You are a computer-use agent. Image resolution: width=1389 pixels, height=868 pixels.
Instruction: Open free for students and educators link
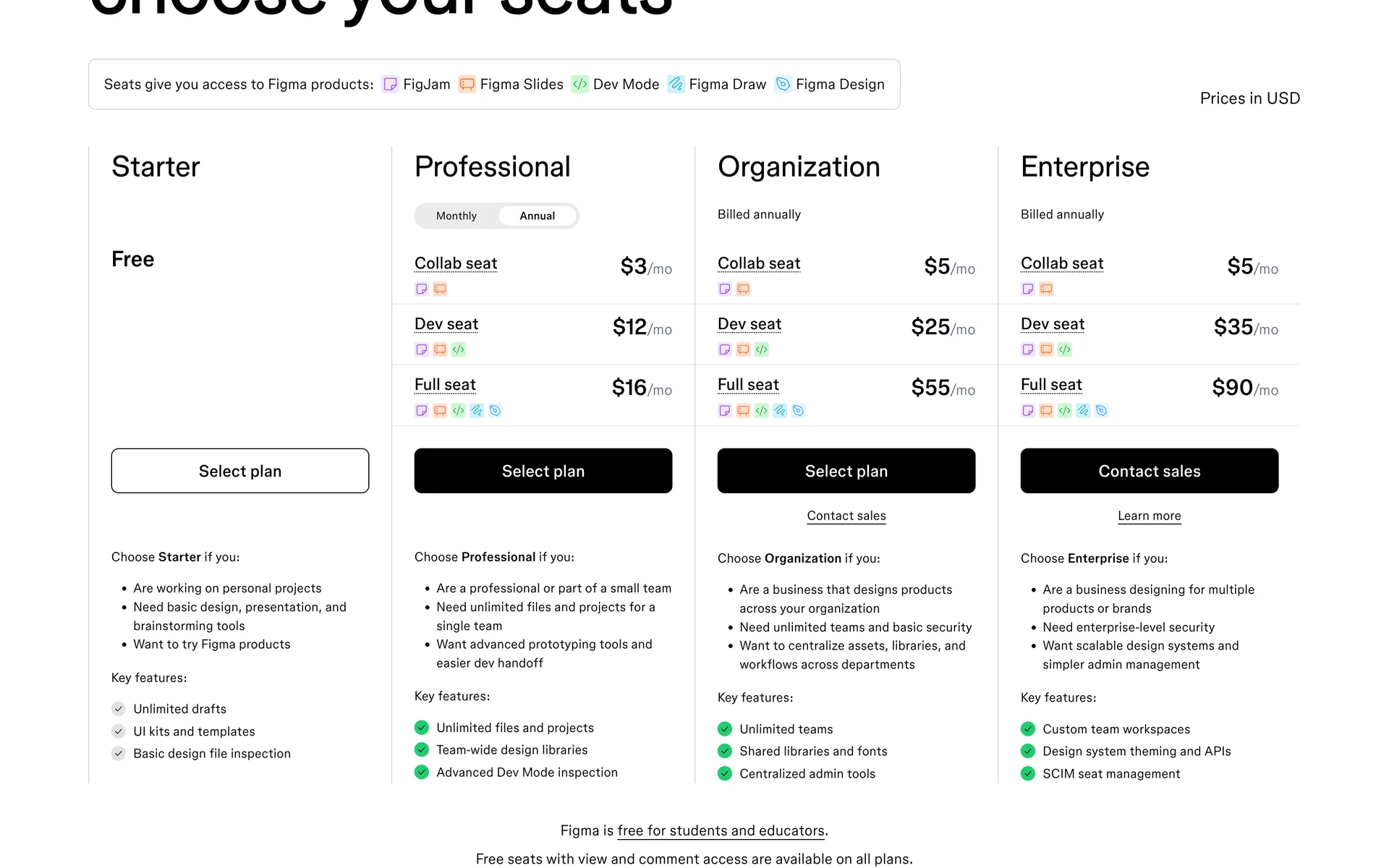pyautogui.click(x=721, y=831)
